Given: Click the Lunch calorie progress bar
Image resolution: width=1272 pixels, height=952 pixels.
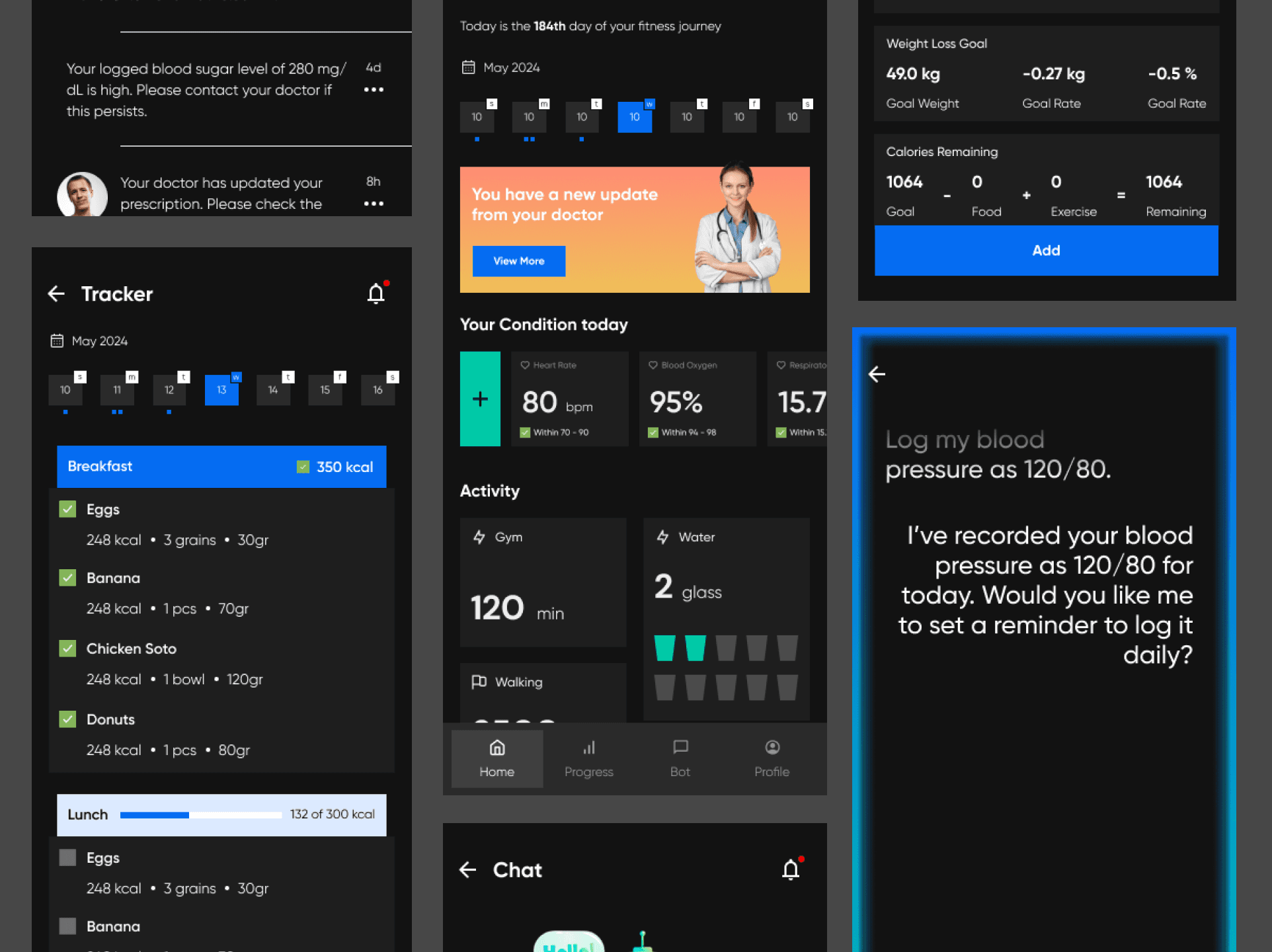Looking at the screenshot, I should pos(200,814).
